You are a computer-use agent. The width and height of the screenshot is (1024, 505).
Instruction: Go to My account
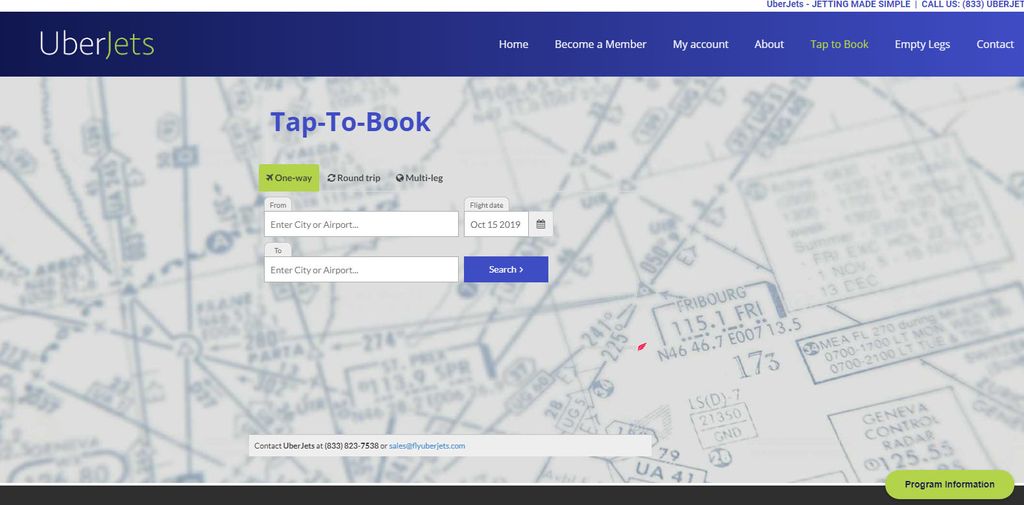700,44
